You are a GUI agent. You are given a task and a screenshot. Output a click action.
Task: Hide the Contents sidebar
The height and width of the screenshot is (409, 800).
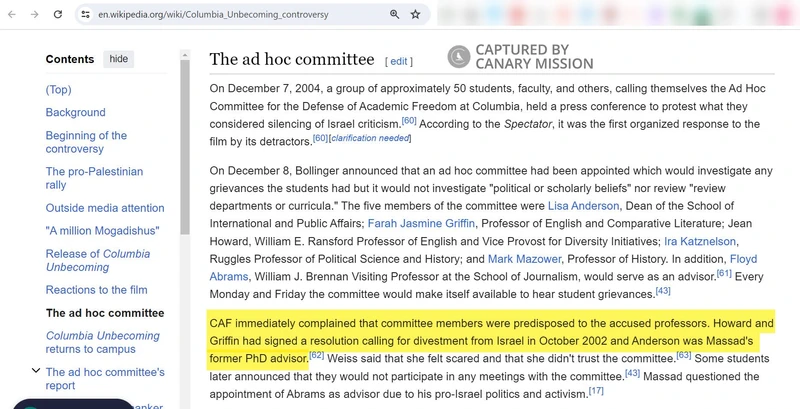(x=118, y=59)
